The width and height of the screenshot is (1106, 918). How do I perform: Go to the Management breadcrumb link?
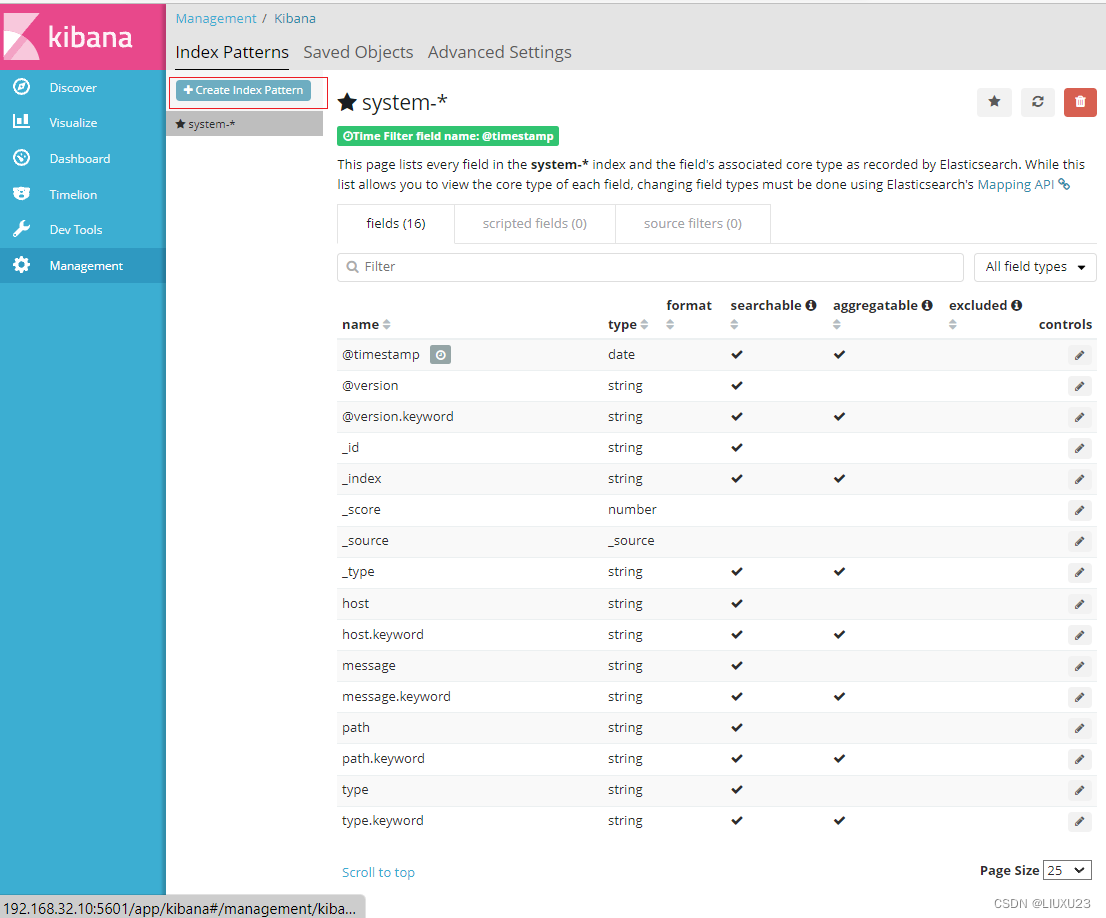tap(216, 18)
